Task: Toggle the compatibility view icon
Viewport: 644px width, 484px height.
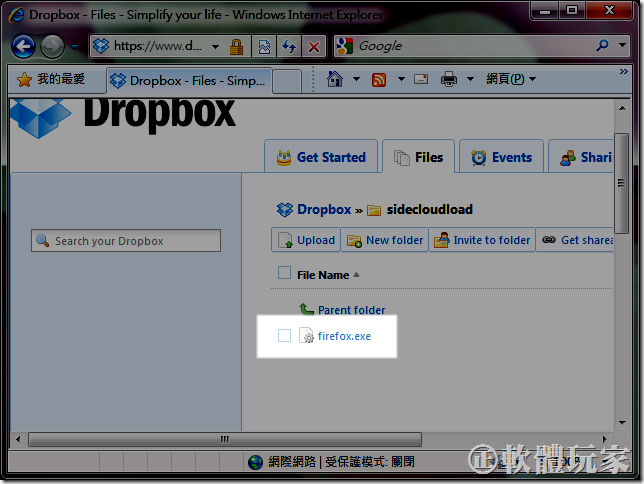Action: pos(264,46)
